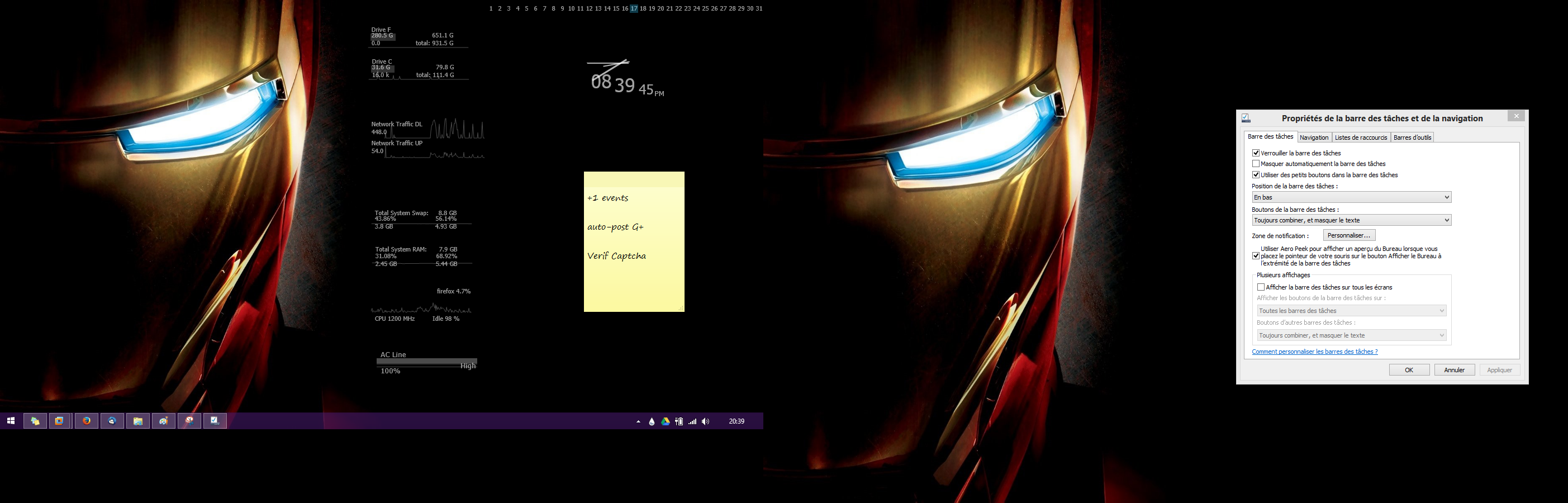Image resolution: width=1568 pixels, height=503 pixels.
Task: Open the Boutons de la barre des tâches dropdown
Action: tap(1351, 220)
